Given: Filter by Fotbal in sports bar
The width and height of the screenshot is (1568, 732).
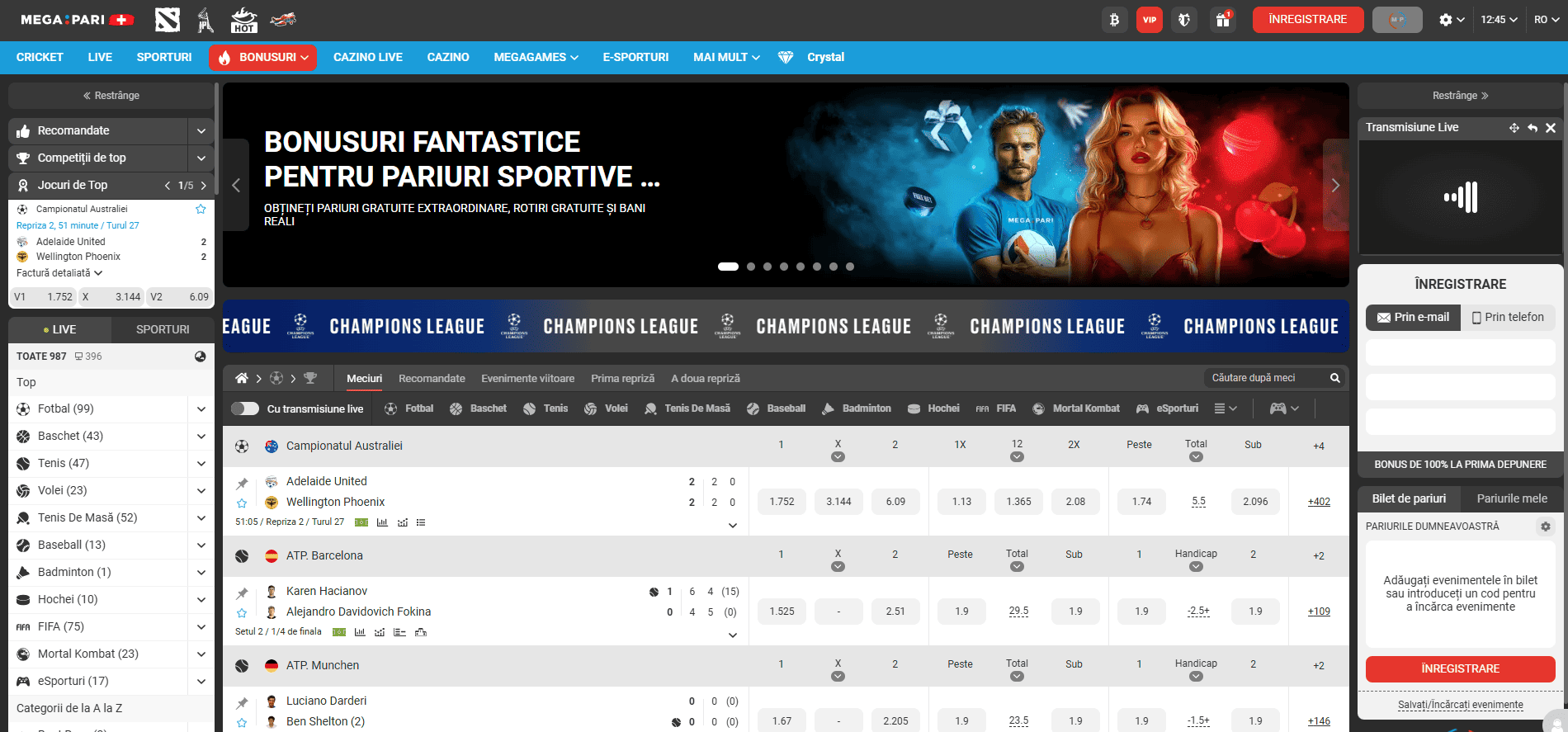Looking at the screenshot, I should (x=409, y=409).
